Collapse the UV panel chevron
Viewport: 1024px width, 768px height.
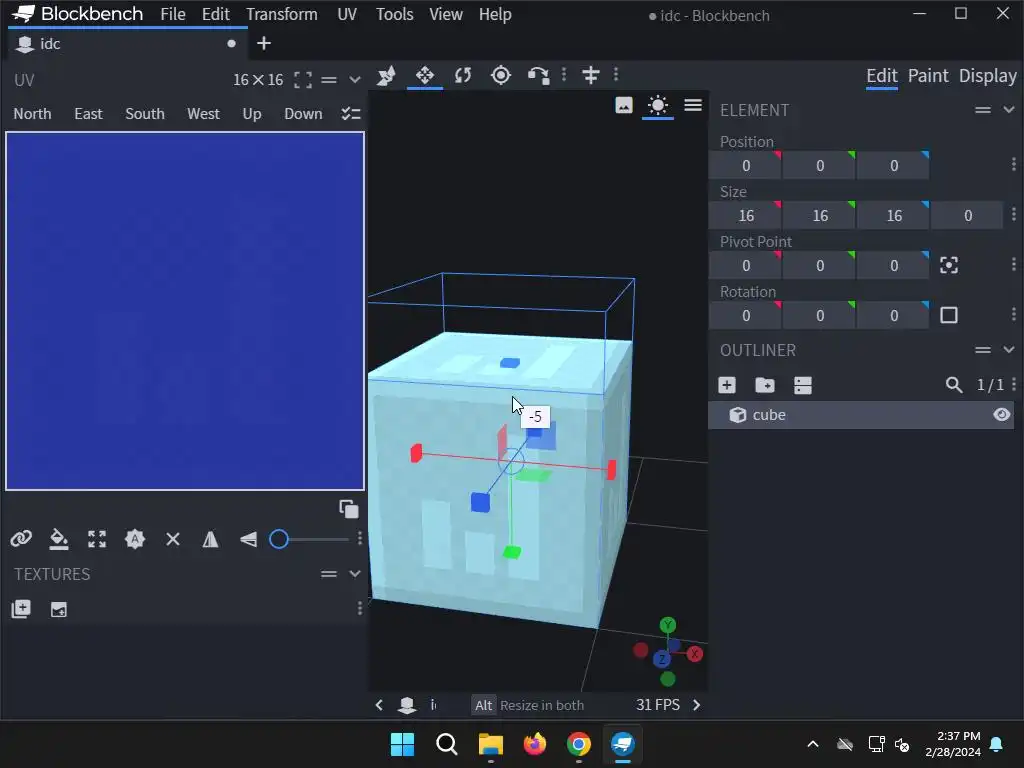[355, 80]
